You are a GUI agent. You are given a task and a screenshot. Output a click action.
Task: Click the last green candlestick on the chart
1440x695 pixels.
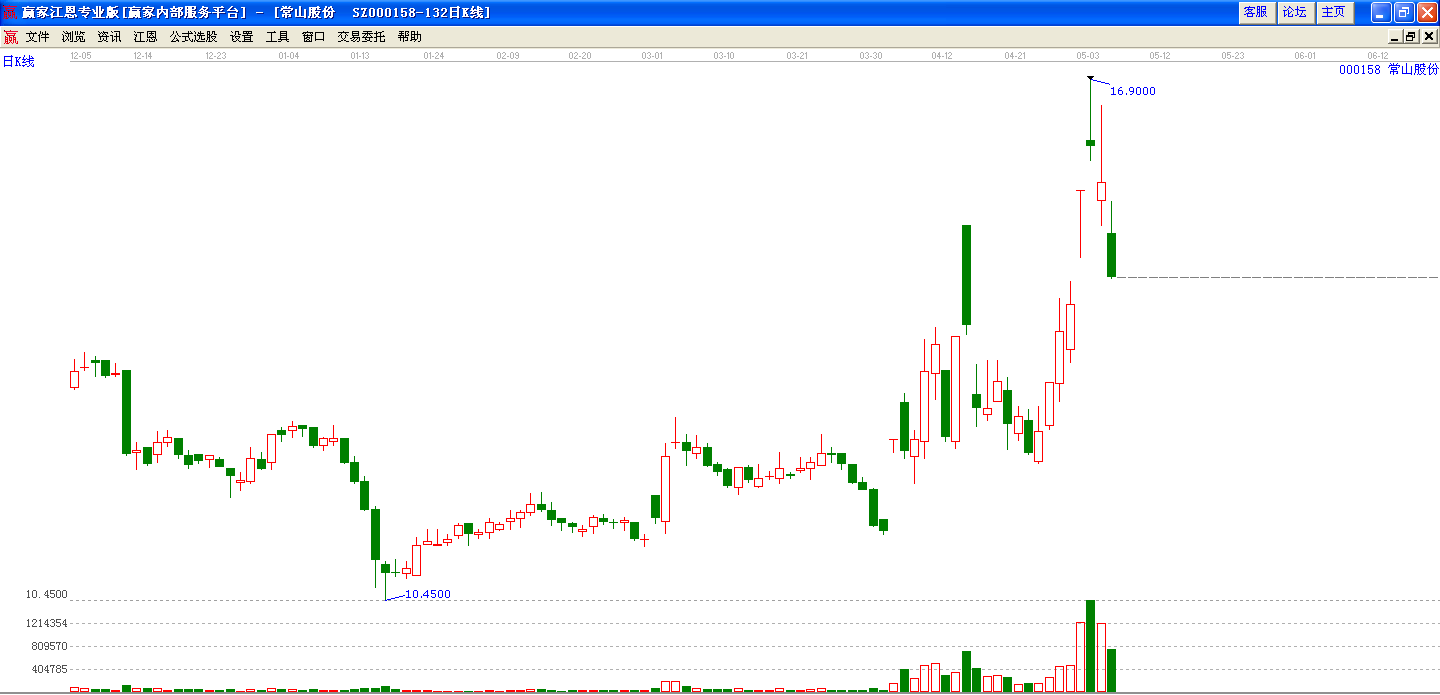[x=1111, y=255]
